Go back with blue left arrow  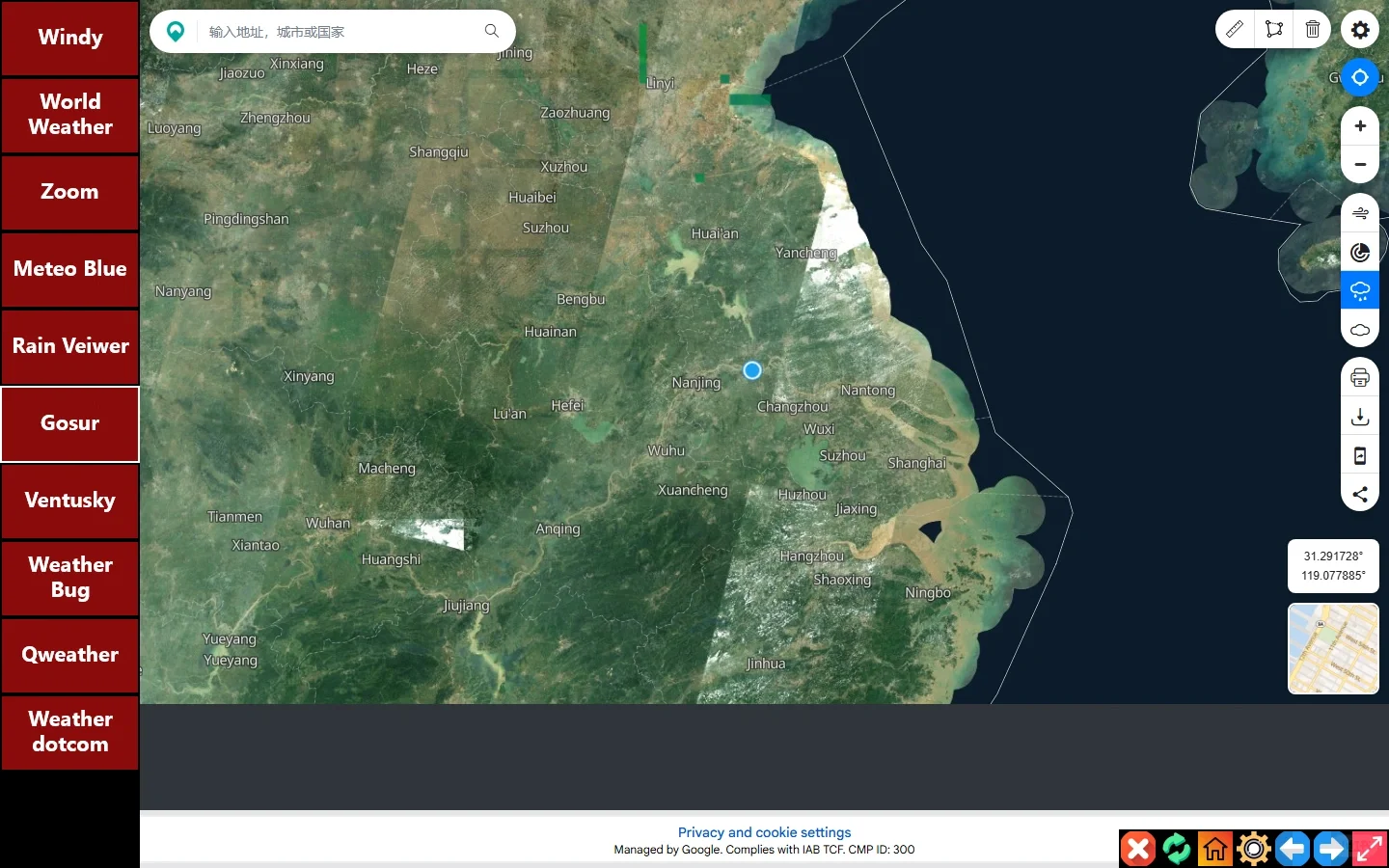click(1293, 849)
